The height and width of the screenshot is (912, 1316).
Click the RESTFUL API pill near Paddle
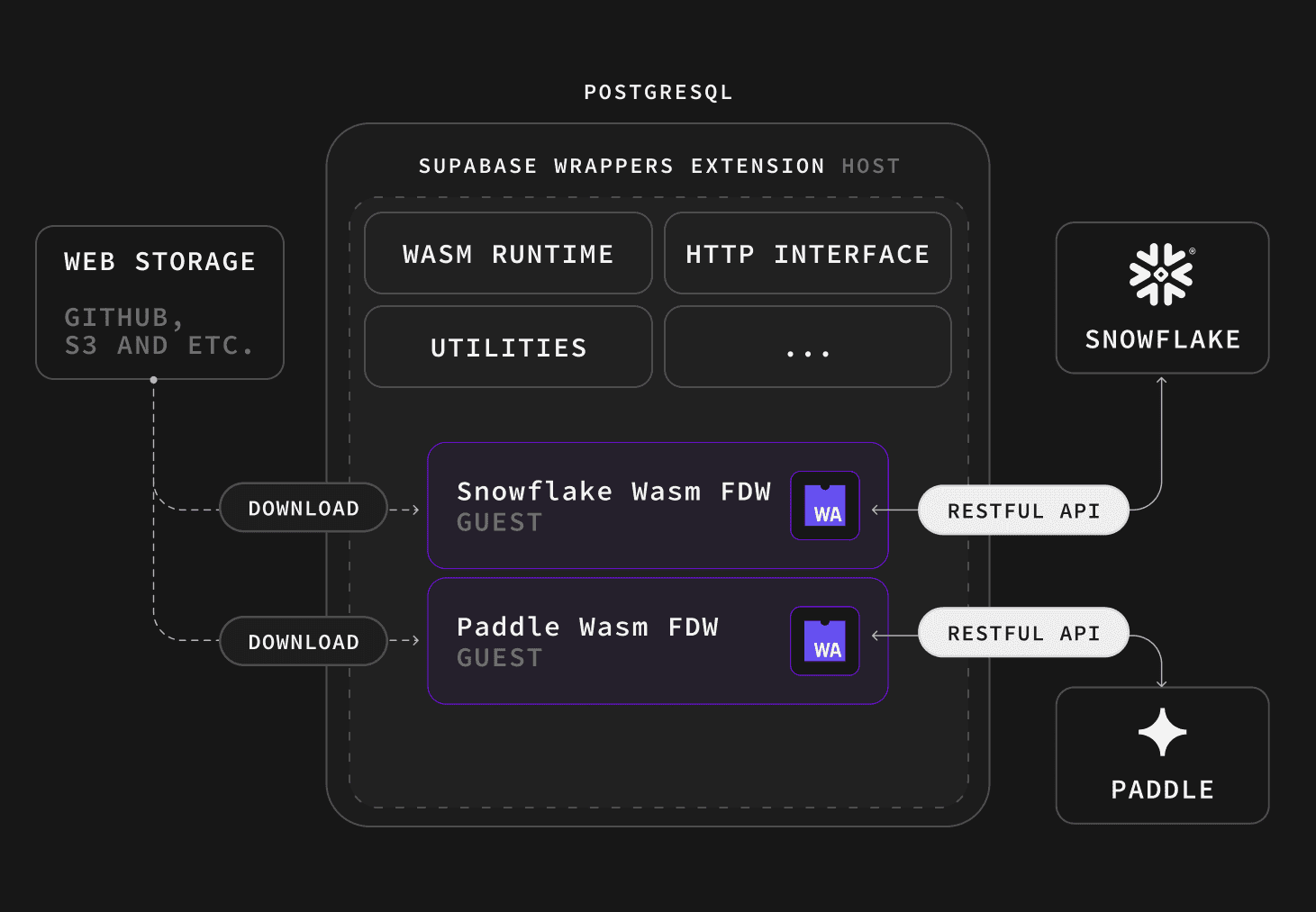pos(1023,632)
